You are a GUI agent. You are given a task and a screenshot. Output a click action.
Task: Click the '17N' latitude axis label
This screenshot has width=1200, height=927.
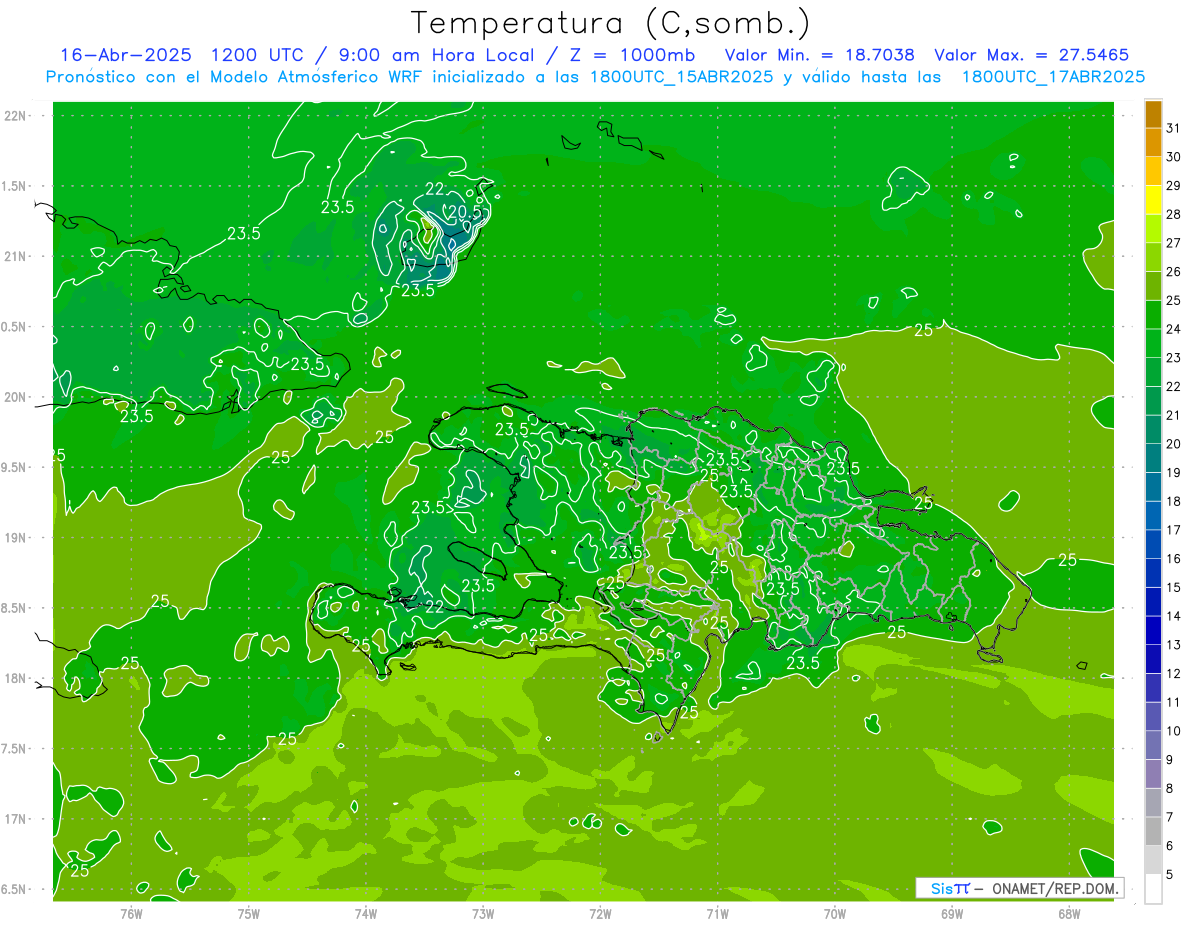16,819
